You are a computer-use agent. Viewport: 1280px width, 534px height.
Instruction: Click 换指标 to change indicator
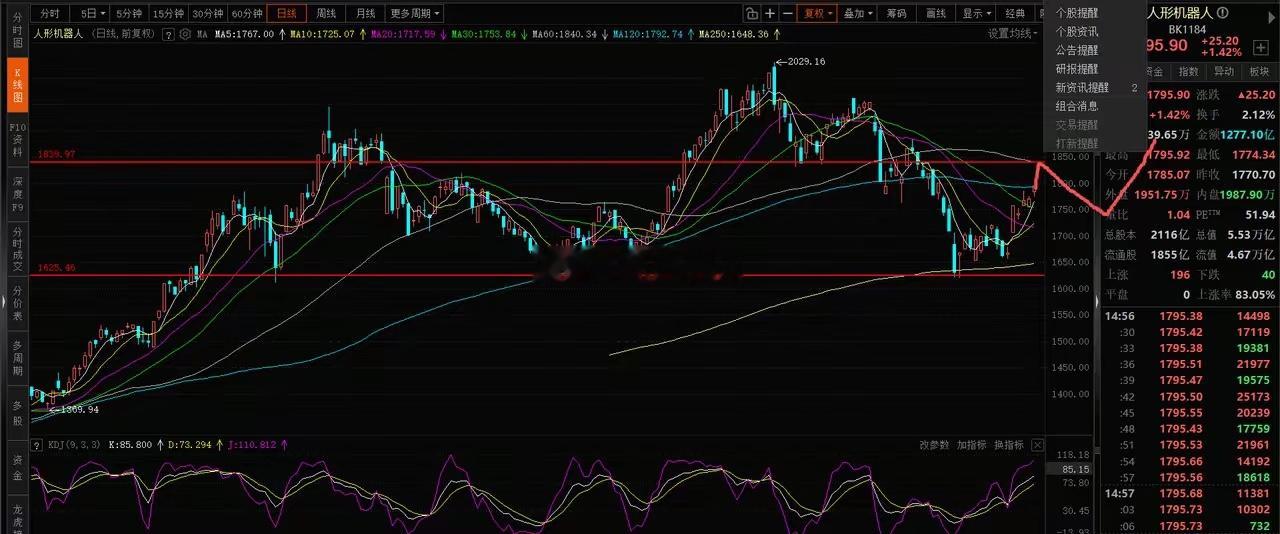[1009, 445]
